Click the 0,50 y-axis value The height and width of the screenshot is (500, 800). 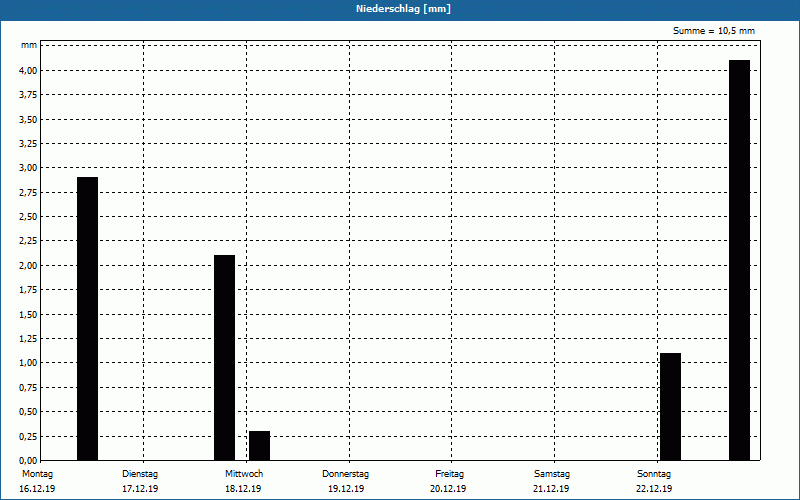click(x=28, y=412)
